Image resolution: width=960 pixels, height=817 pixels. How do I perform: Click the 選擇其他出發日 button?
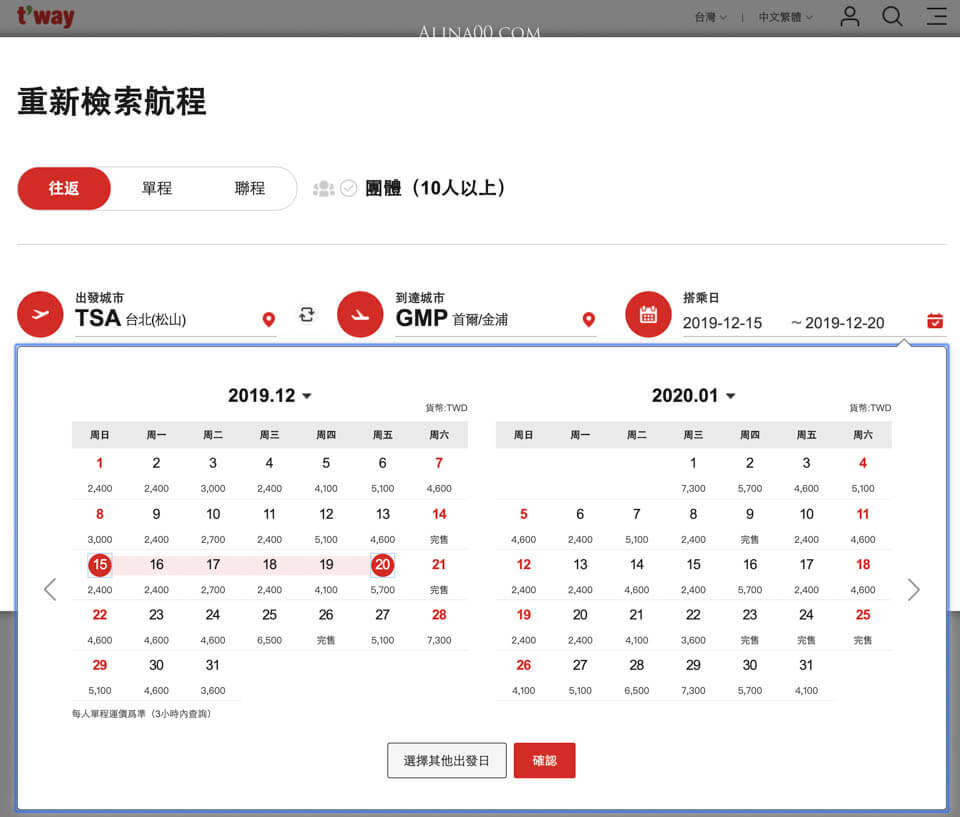click(x=447, y=761)
